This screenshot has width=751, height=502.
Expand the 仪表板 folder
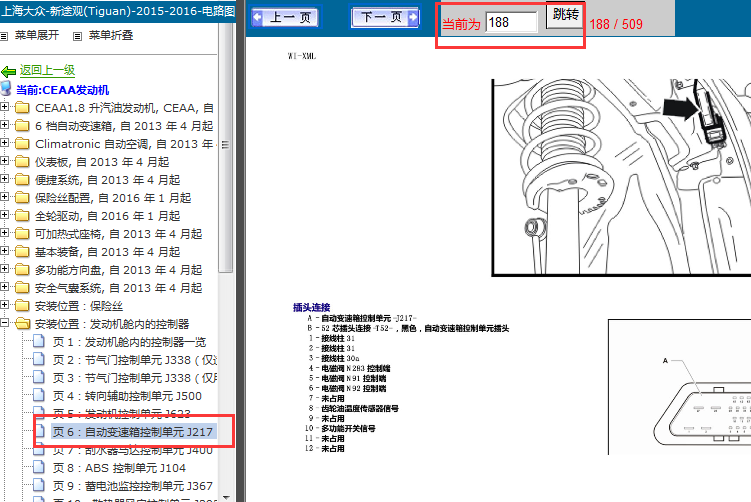tap(4, 160)
